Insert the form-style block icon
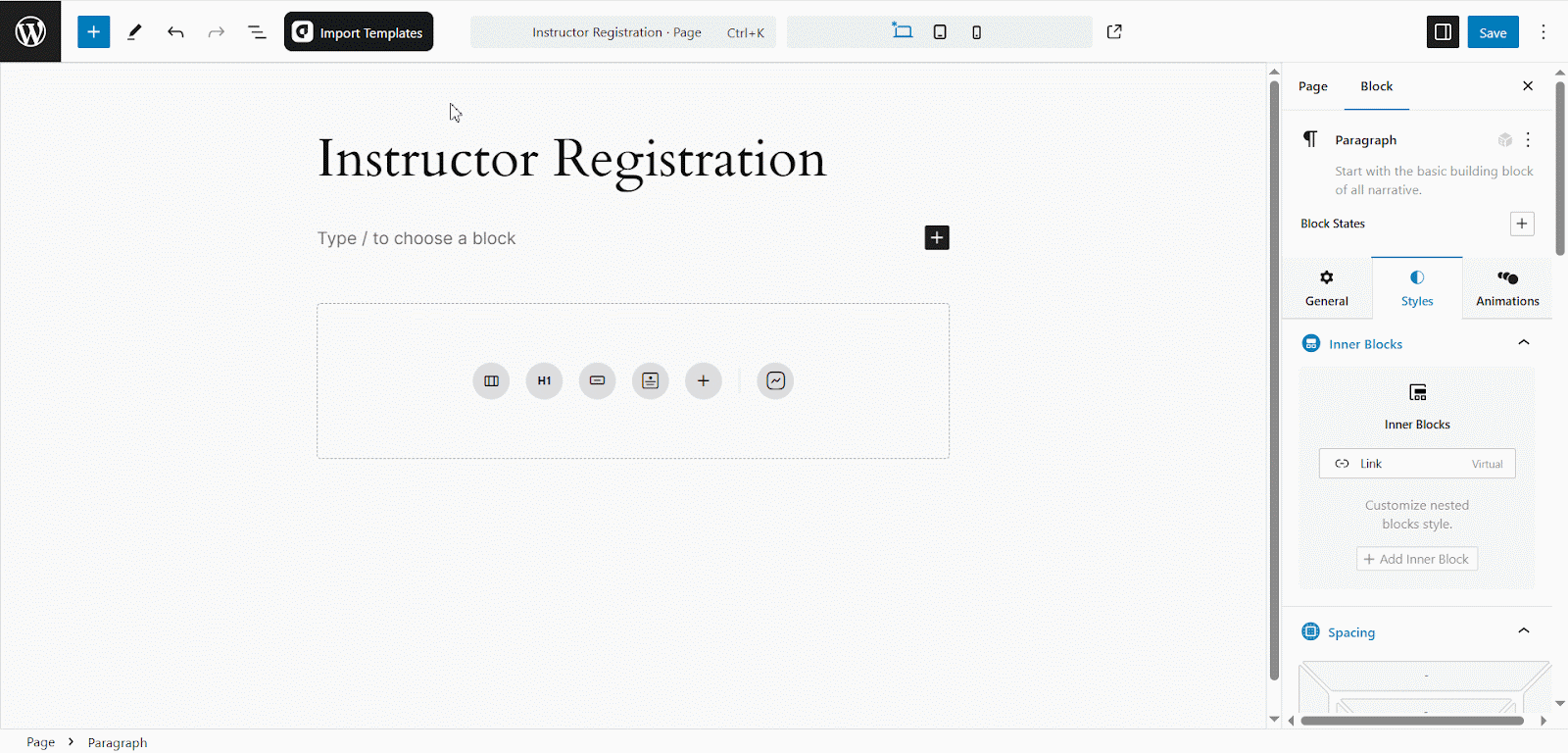1568x753 pixels. (x=650, y=380)
